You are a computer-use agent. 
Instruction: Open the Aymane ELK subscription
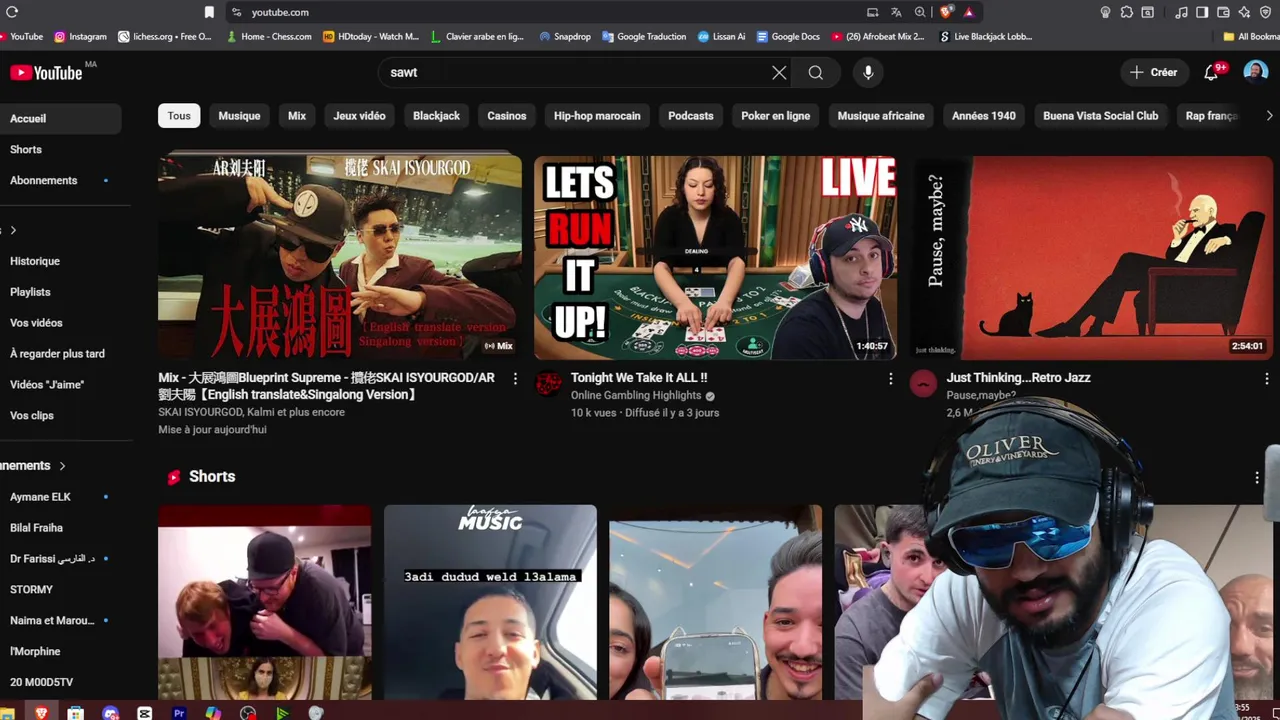click(60, 497)
